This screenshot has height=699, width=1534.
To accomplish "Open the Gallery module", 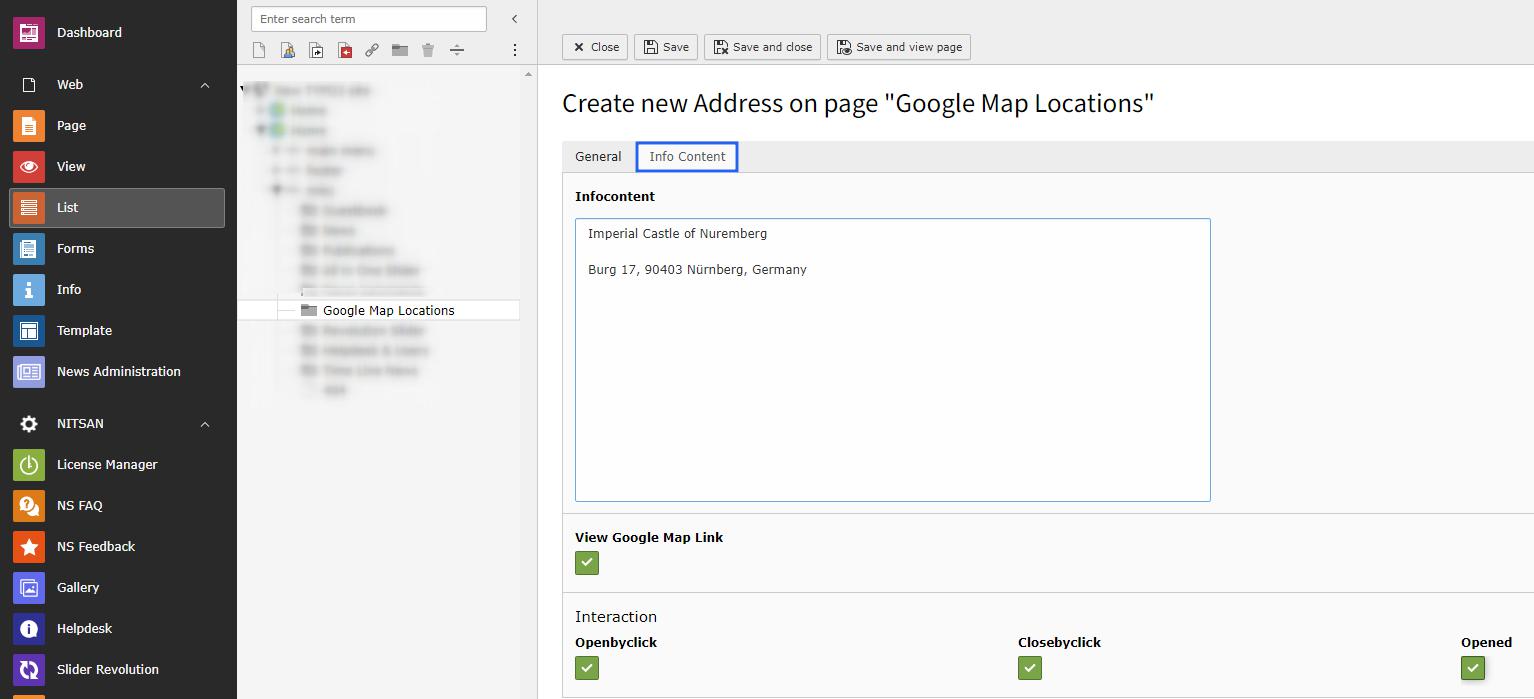I will (x=117, y=587).
